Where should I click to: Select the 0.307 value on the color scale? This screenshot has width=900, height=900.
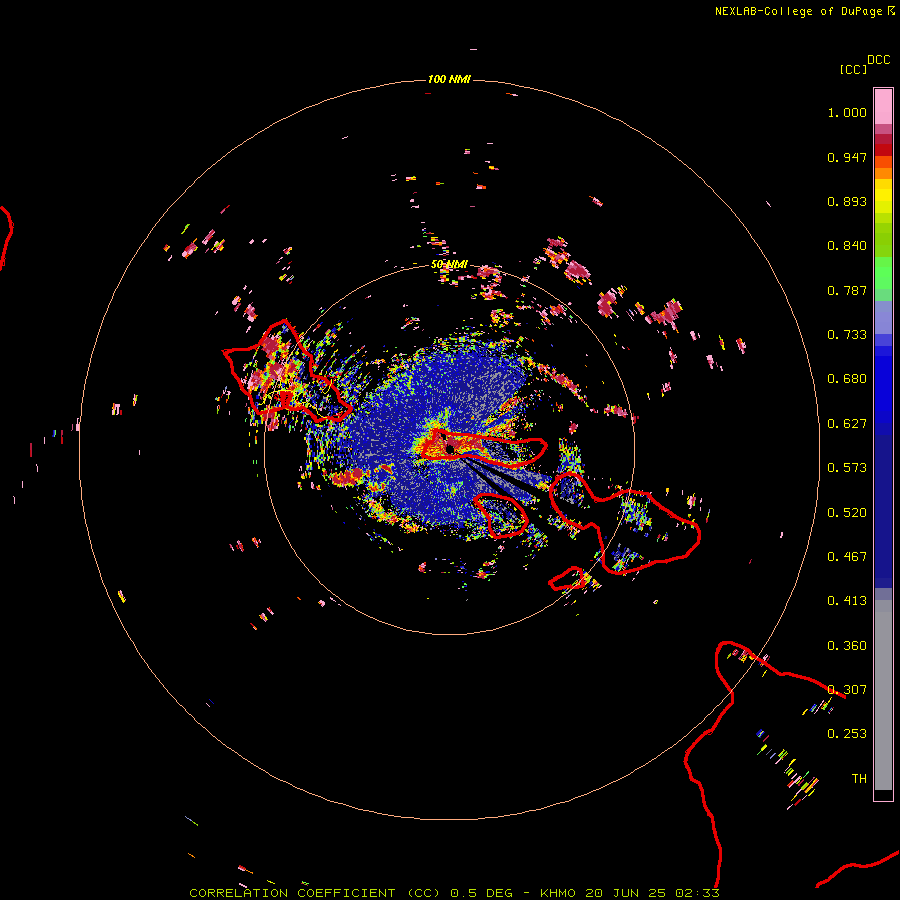[847, 689]
